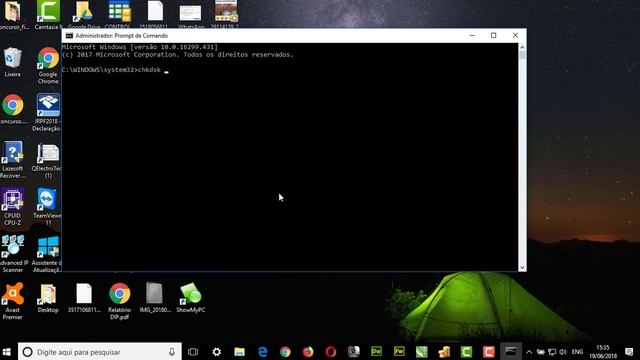Select the concurso Chrome shortcut icon
640x360 pixels.
(13, 109)
